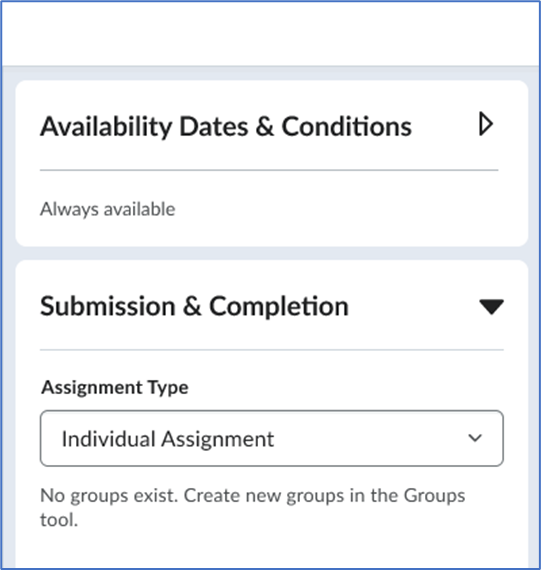Click the Submission & Completion heading
541x570 pixels.
point(195,306)
